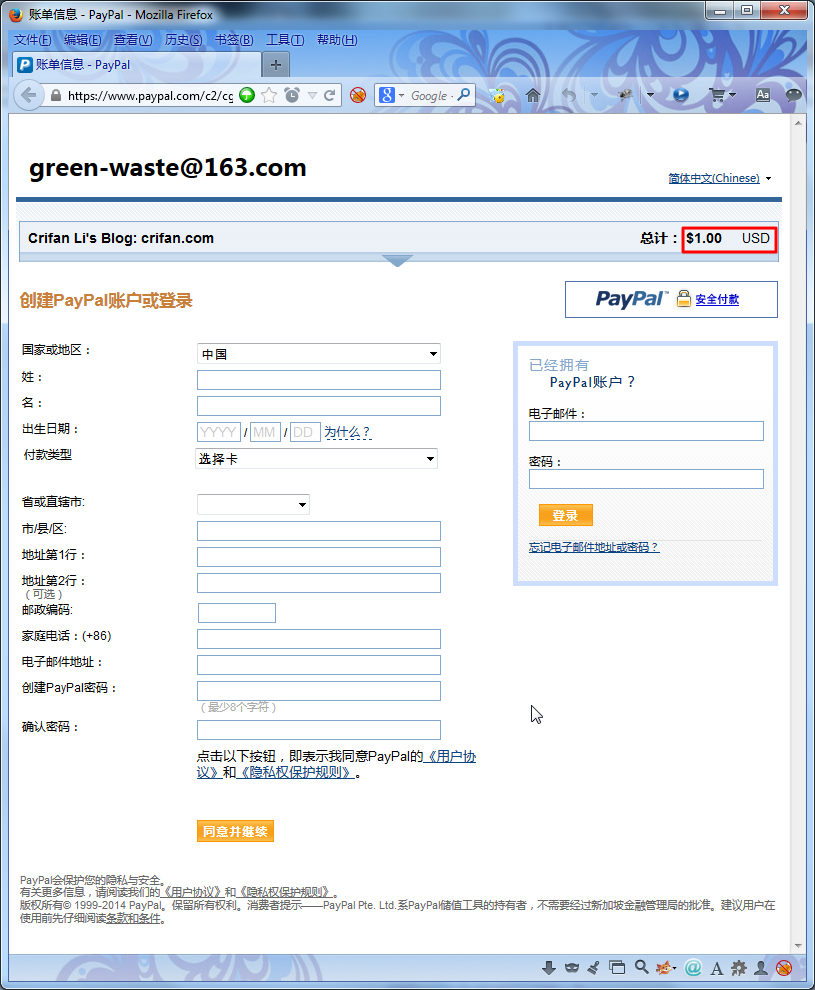Open the undo arrow's dropdown

pyautogui.click(x=594, y=95)
